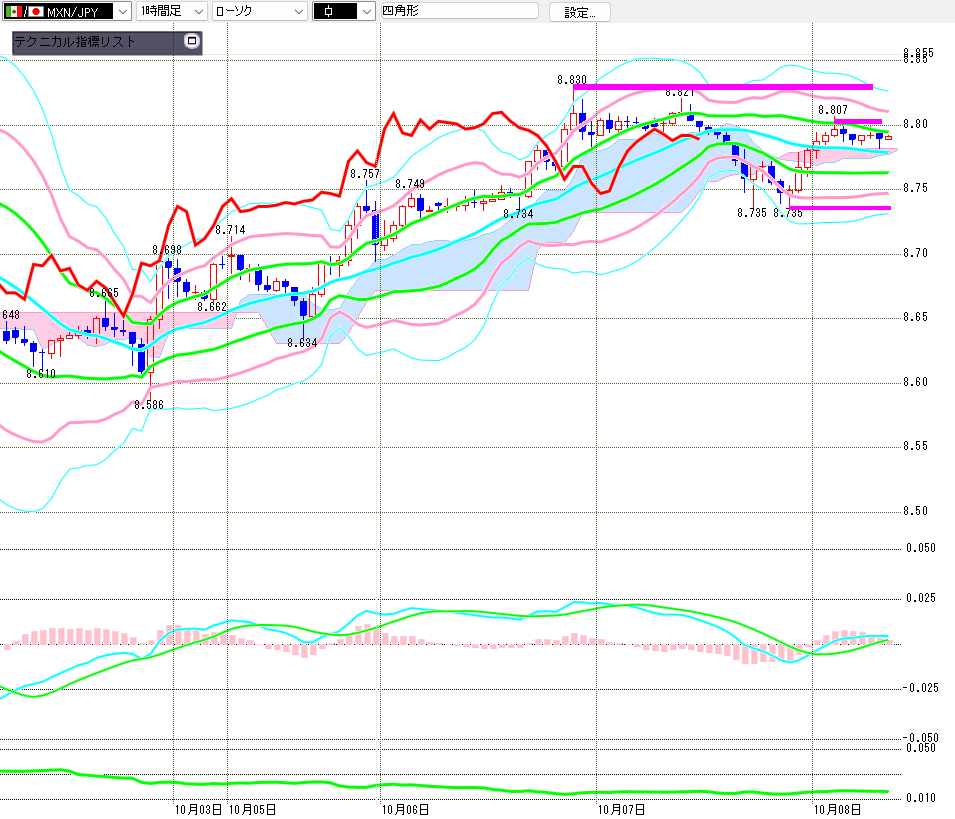Expand the テクニカル指標リスト panel with its square icon
Viewport: 955px width, 819px height.
[x=192, y=41]
